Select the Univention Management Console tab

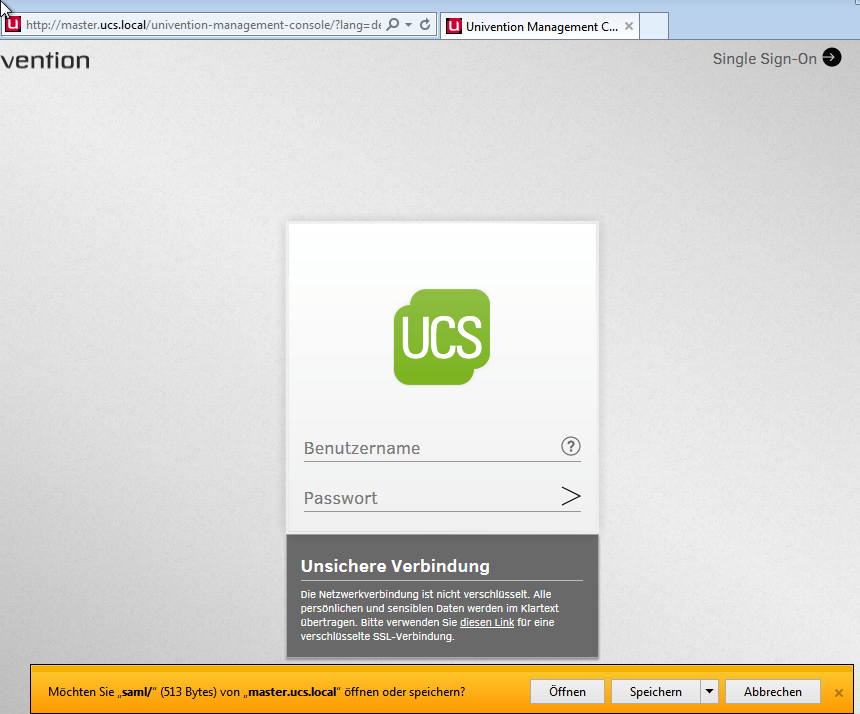click(540, 27)
